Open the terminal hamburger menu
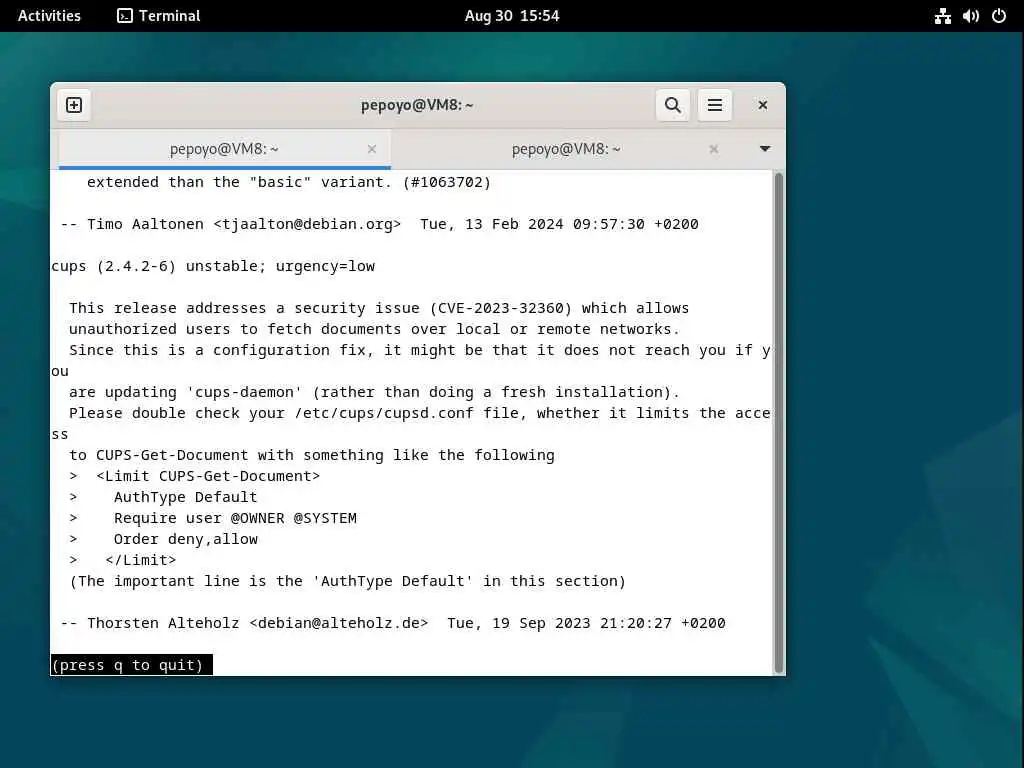1024x768 pixels. [714, 105]
